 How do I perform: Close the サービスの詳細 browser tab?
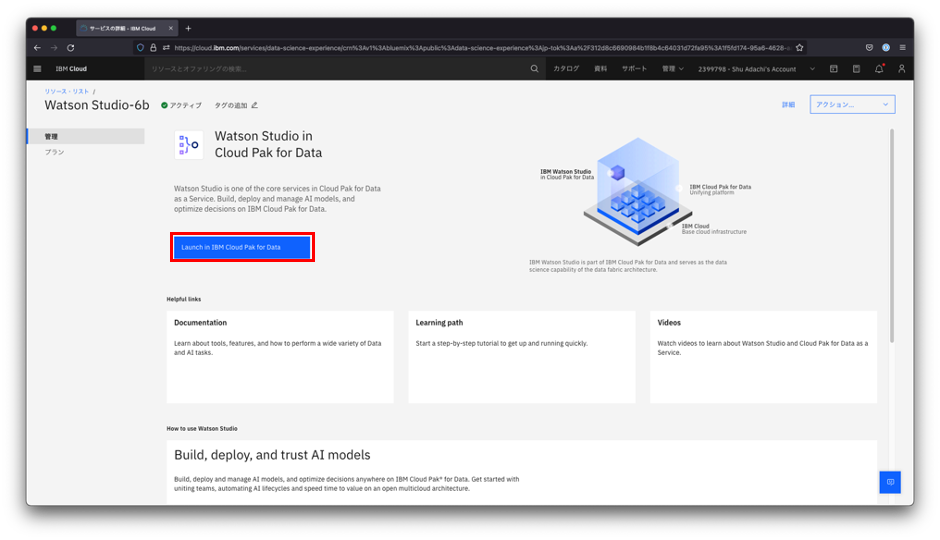pos(170,28)
